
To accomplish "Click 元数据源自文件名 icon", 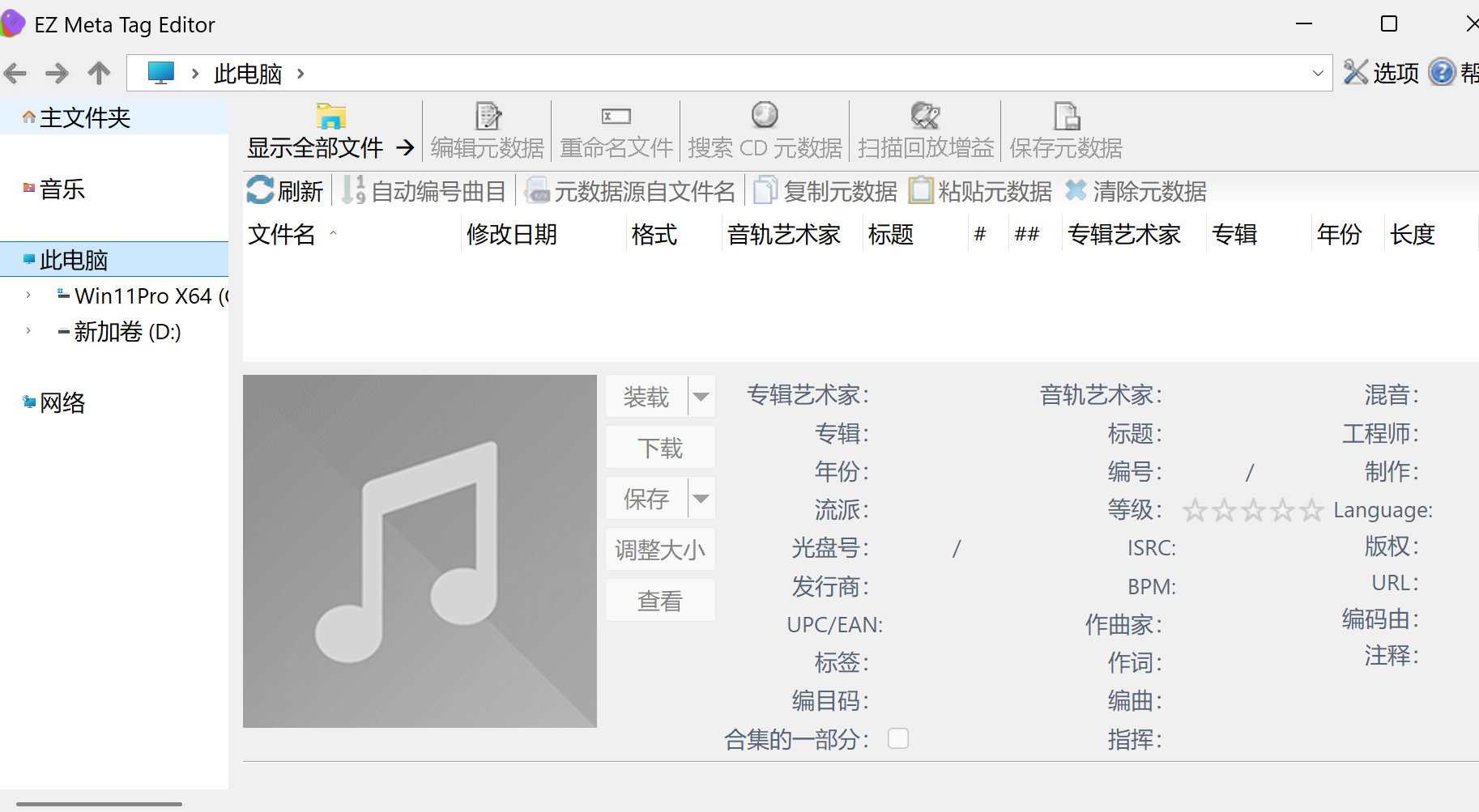I will pyautogui.click(x=537, y=191).
